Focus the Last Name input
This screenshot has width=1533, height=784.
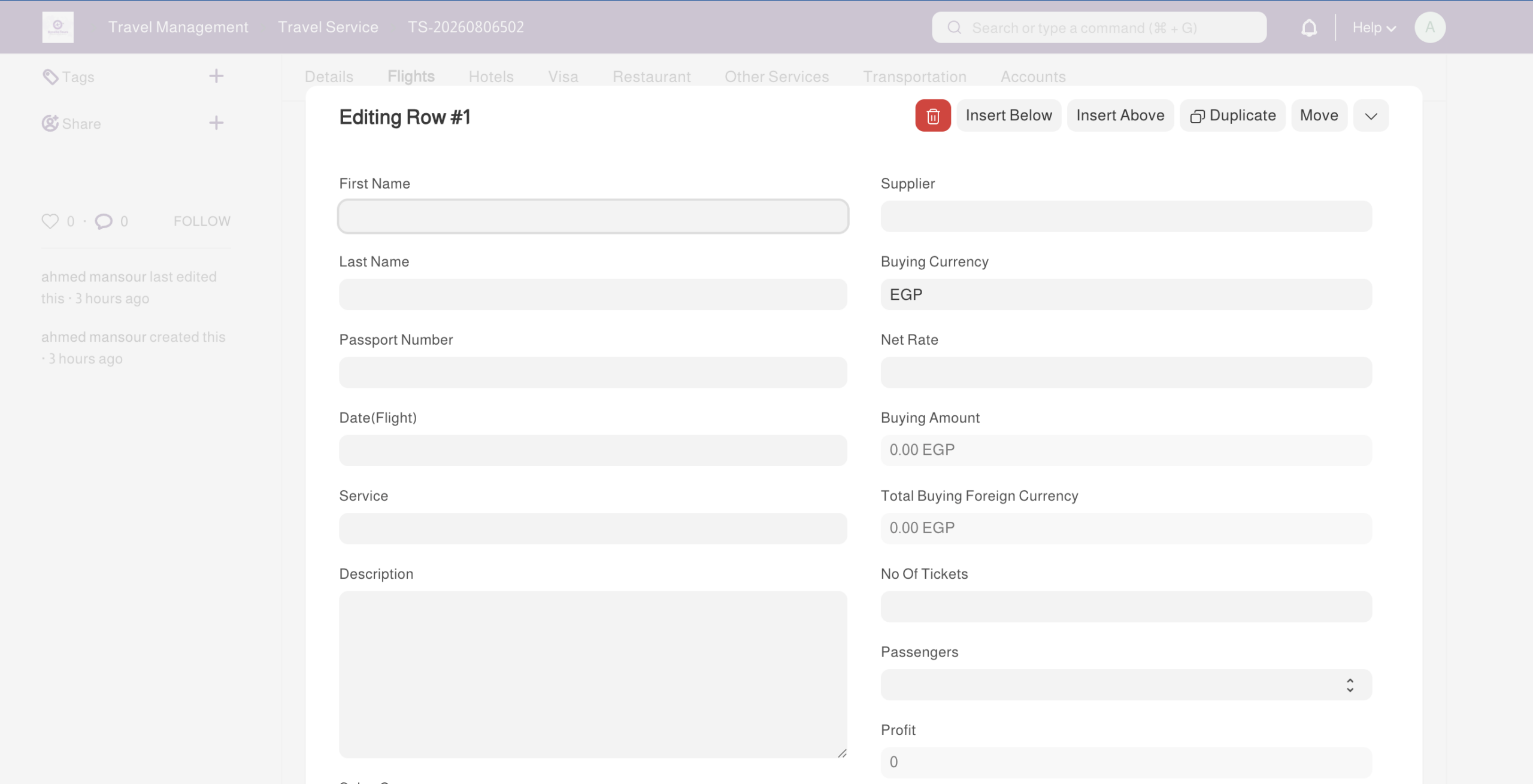click(x=593, y=294)
